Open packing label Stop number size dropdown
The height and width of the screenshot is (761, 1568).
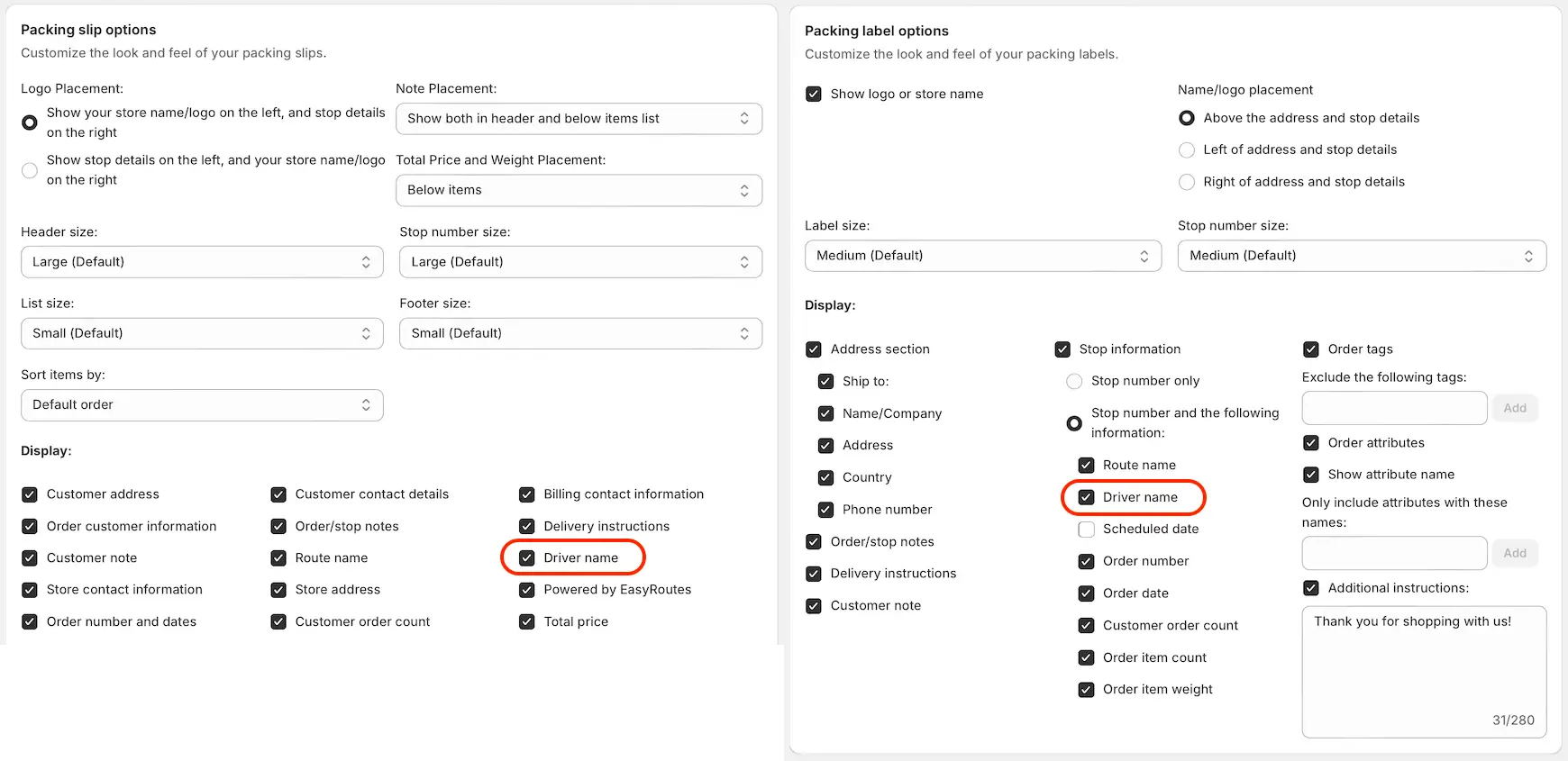click(1362, 256)
